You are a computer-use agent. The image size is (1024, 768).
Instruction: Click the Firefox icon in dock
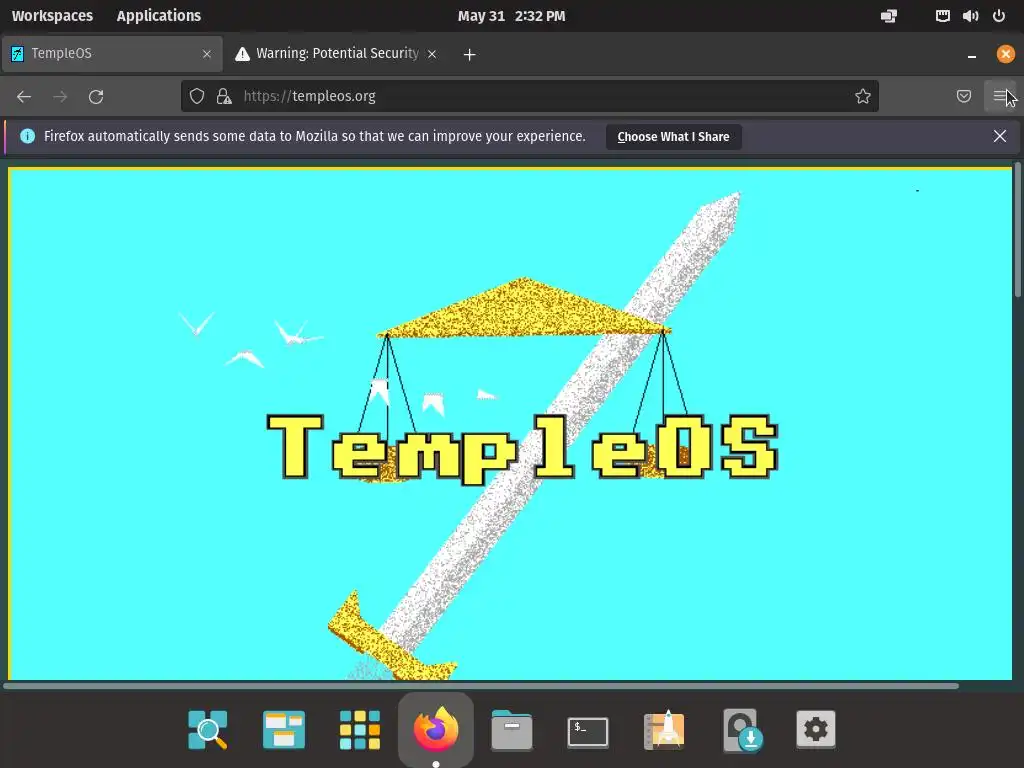[436, 728]
